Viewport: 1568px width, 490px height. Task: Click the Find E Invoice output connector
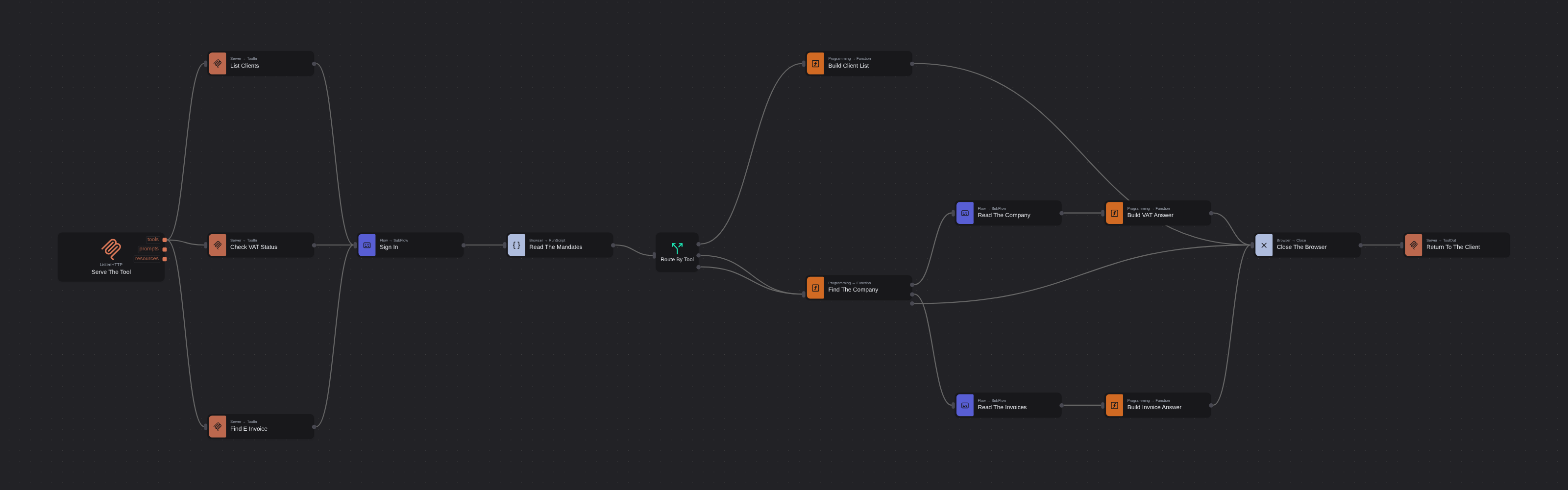click(x=314, y=427)
